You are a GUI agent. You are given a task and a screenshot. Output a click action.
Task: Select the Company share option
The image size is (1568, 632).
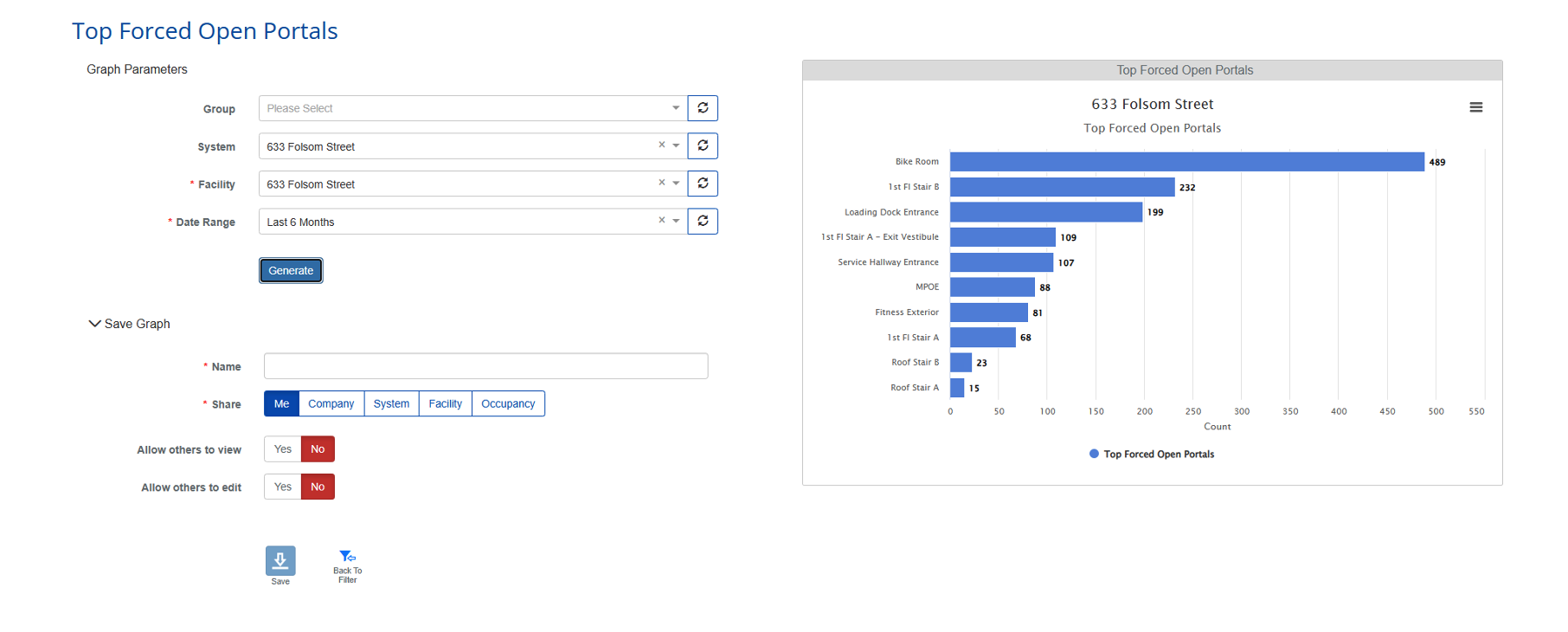[331, 404]
